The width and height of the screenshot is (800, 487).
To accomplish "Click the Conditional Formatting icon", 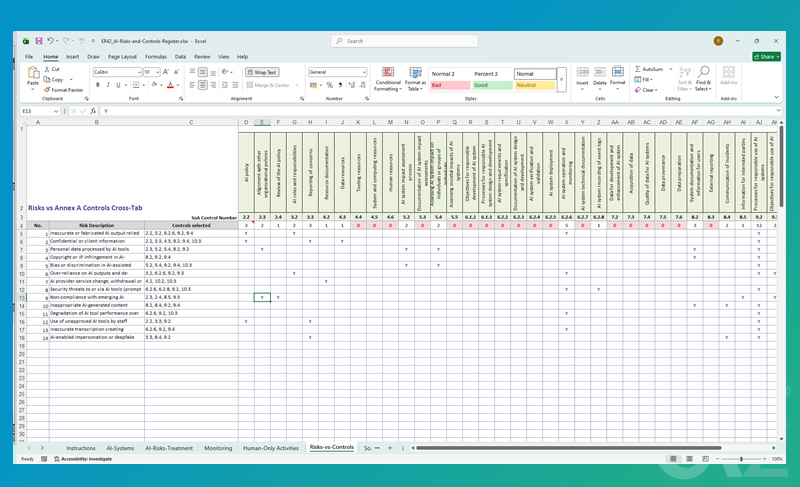I will (388, 72).
